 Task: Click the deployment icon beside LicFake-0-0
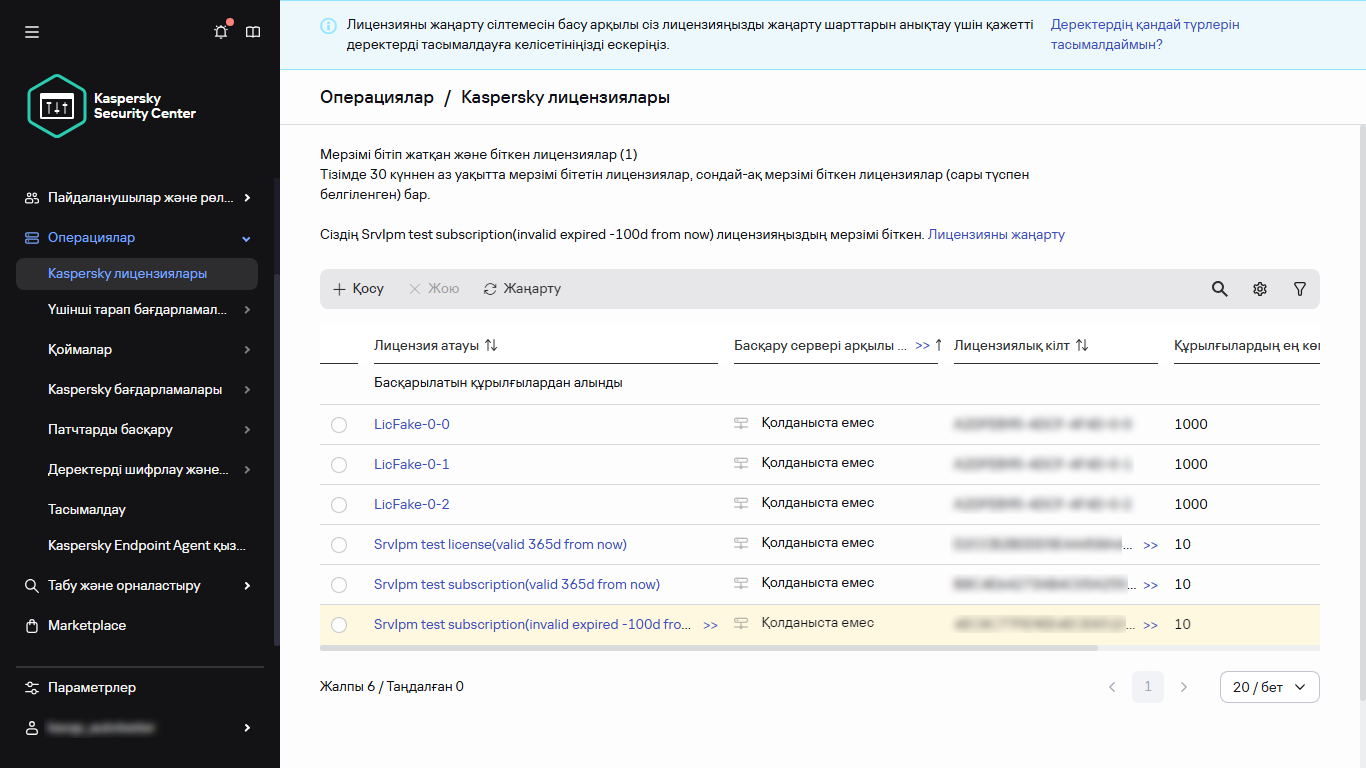(x=741, y=422)
